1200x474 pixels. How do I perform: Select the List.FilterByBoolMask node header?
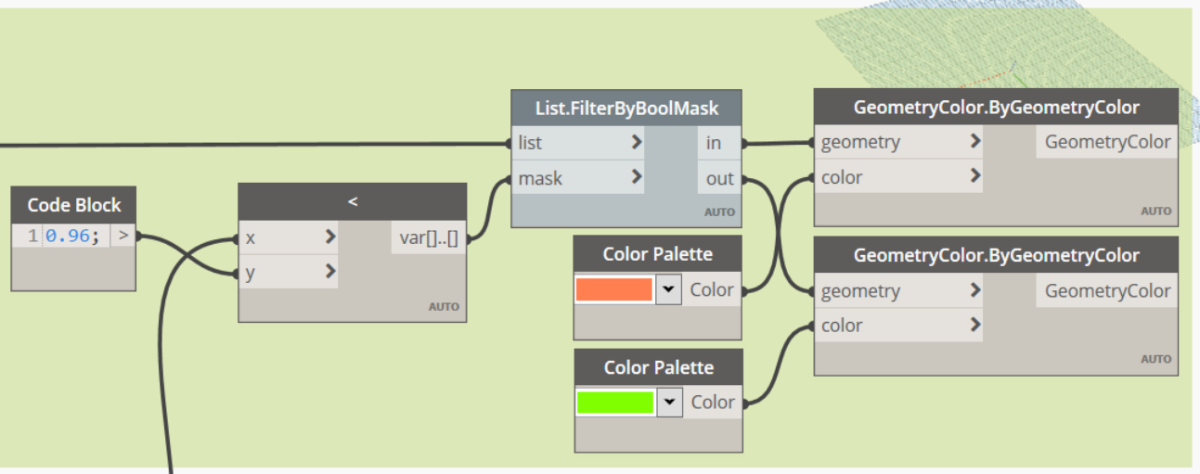click(x=628, y=108)
